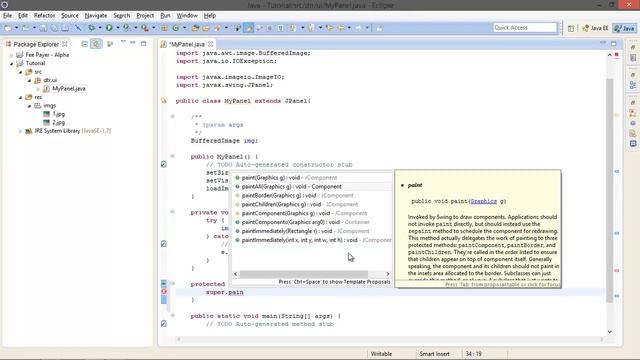
Task: Open the Source menu
Action: click(70, 16)
